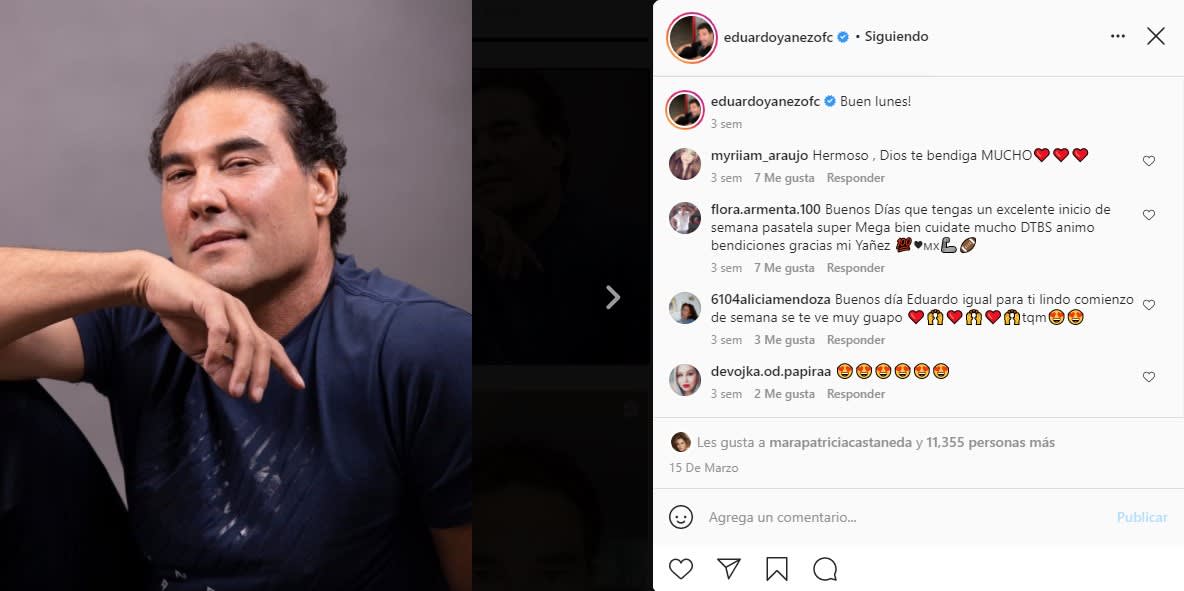Share the post via paper plane icon

click(x=729, y=569)
